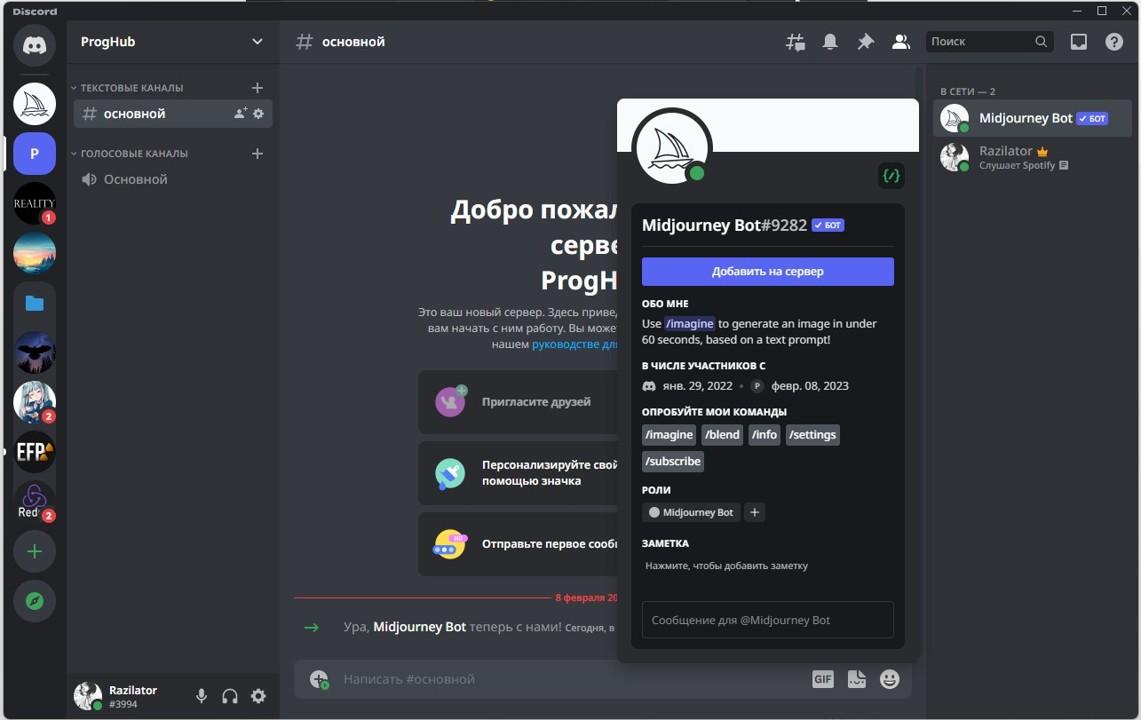The width and height of the screenshot is (1141, 720).
Task: Open the Red server icon
Action: (34, 501)
